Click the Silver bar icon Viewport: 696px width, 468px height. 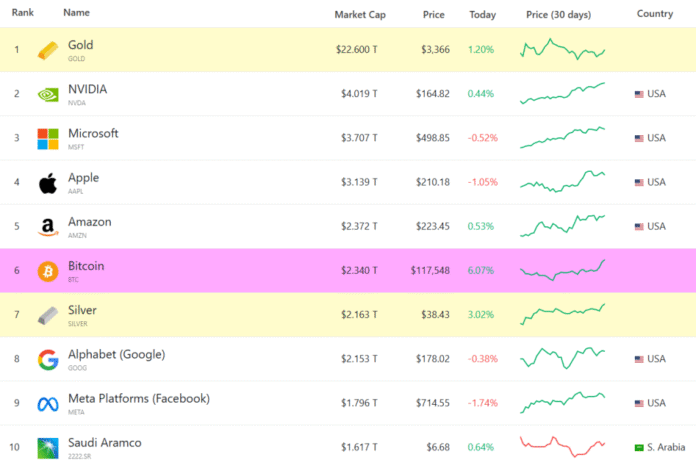(48, 315)
